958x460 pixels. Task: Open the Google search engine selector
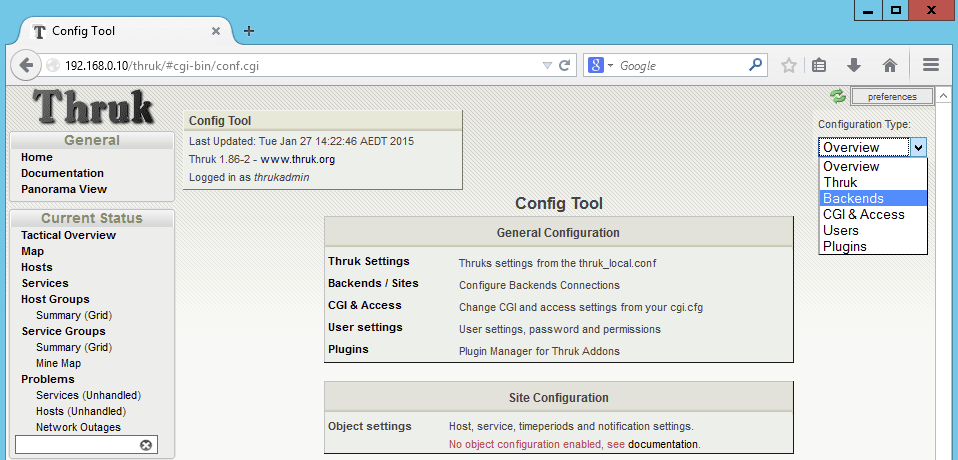(x=601, y=65)
